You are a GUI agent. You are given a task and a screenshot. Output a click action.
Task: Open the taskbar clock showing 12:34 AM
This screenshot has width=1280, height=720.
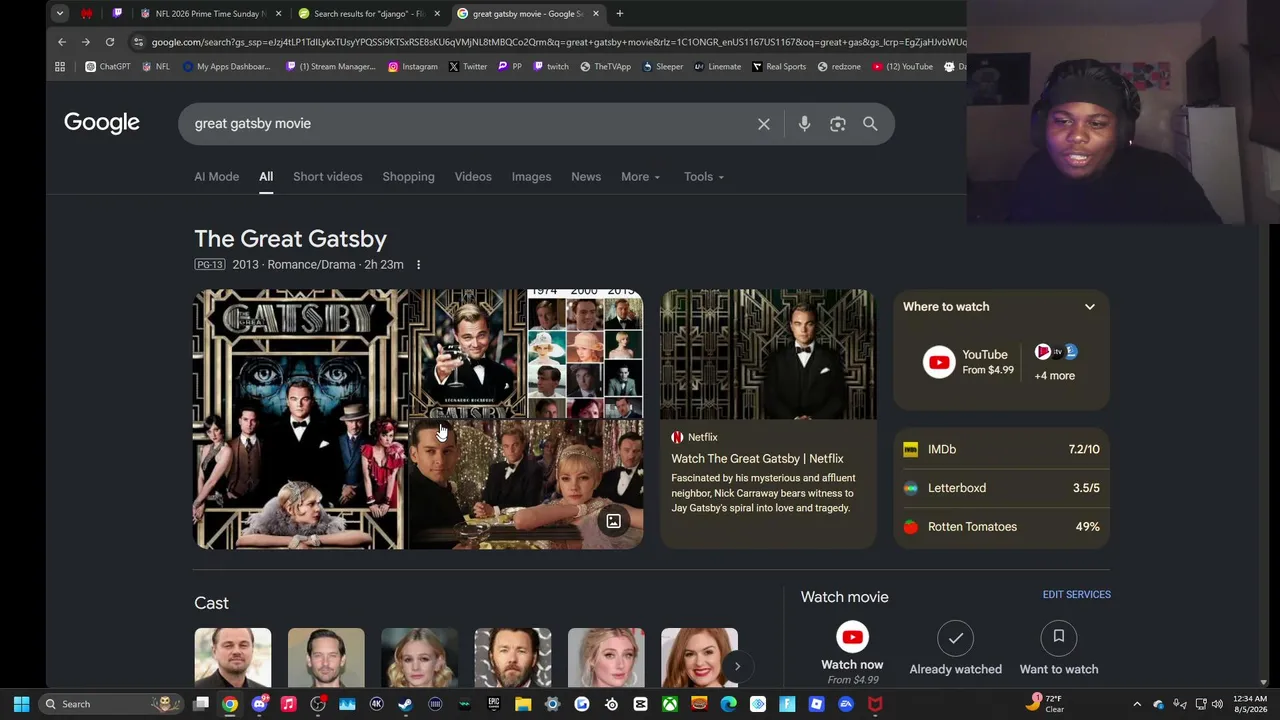click(1250, 704)
